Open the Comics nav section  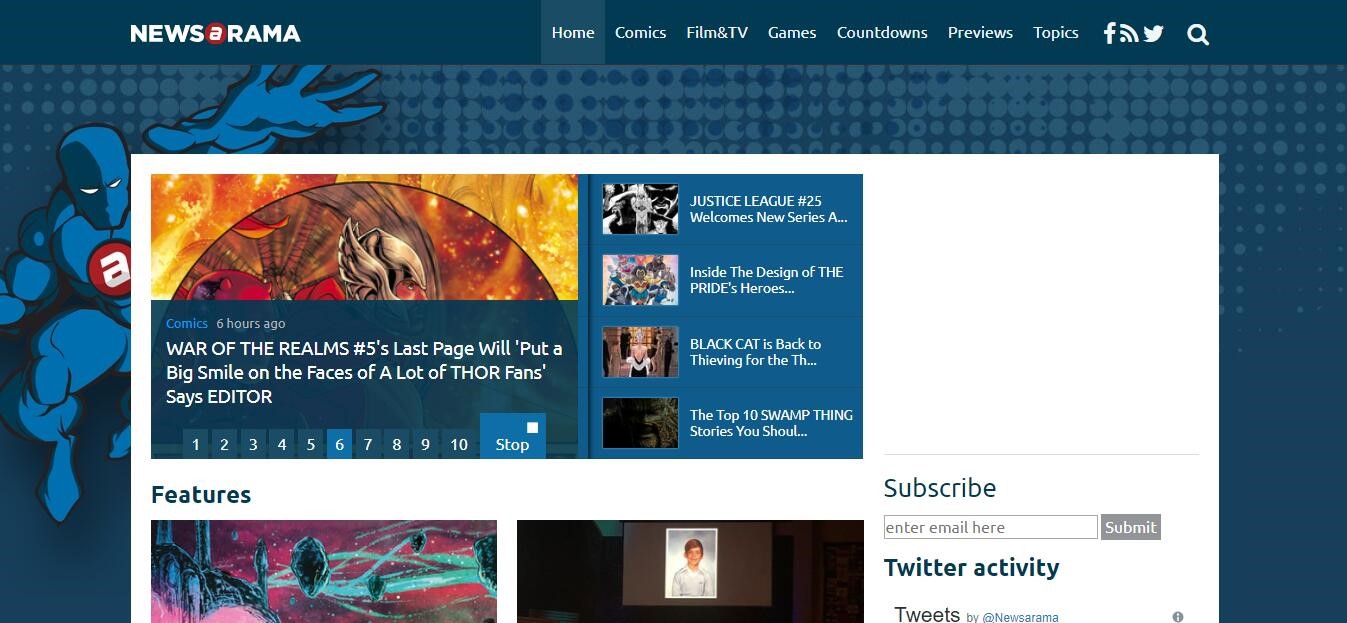click(640, 32)
